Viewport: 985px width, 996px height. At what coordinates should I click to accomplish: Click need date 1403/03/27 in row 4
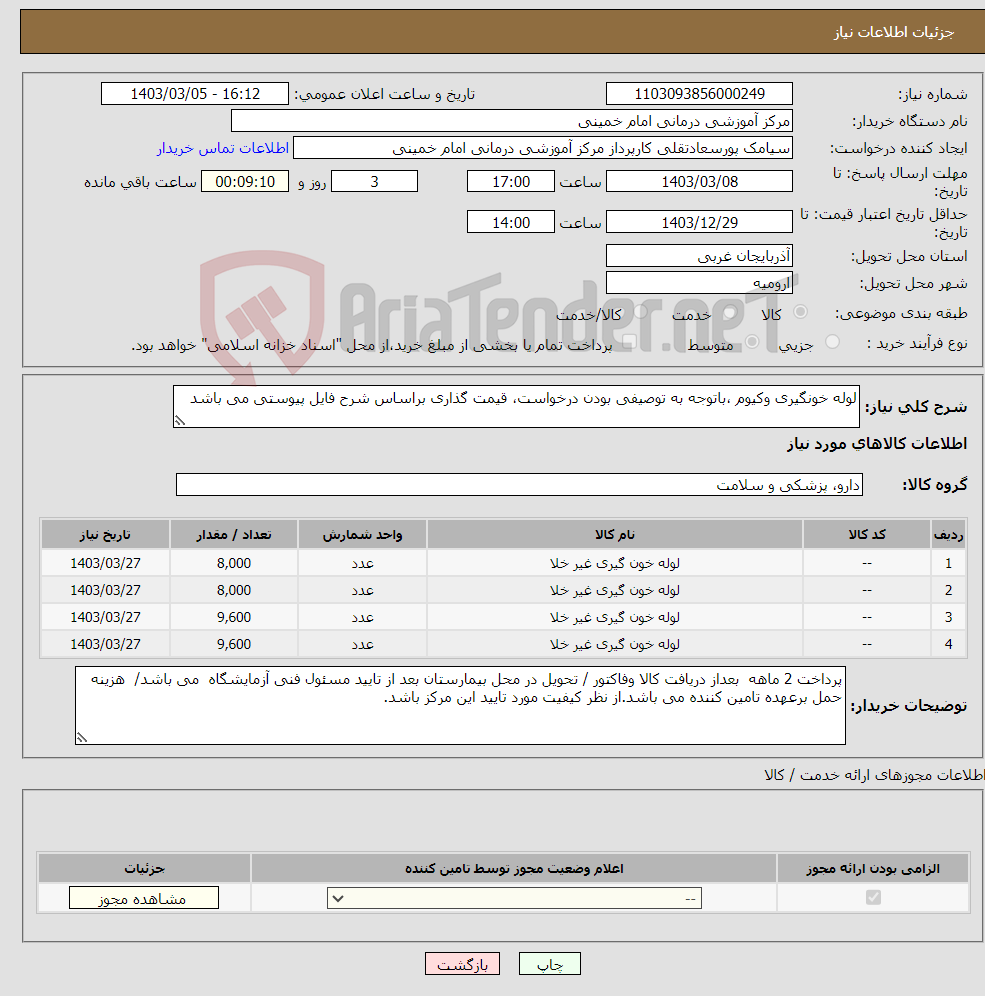click(x=105, y=644)
